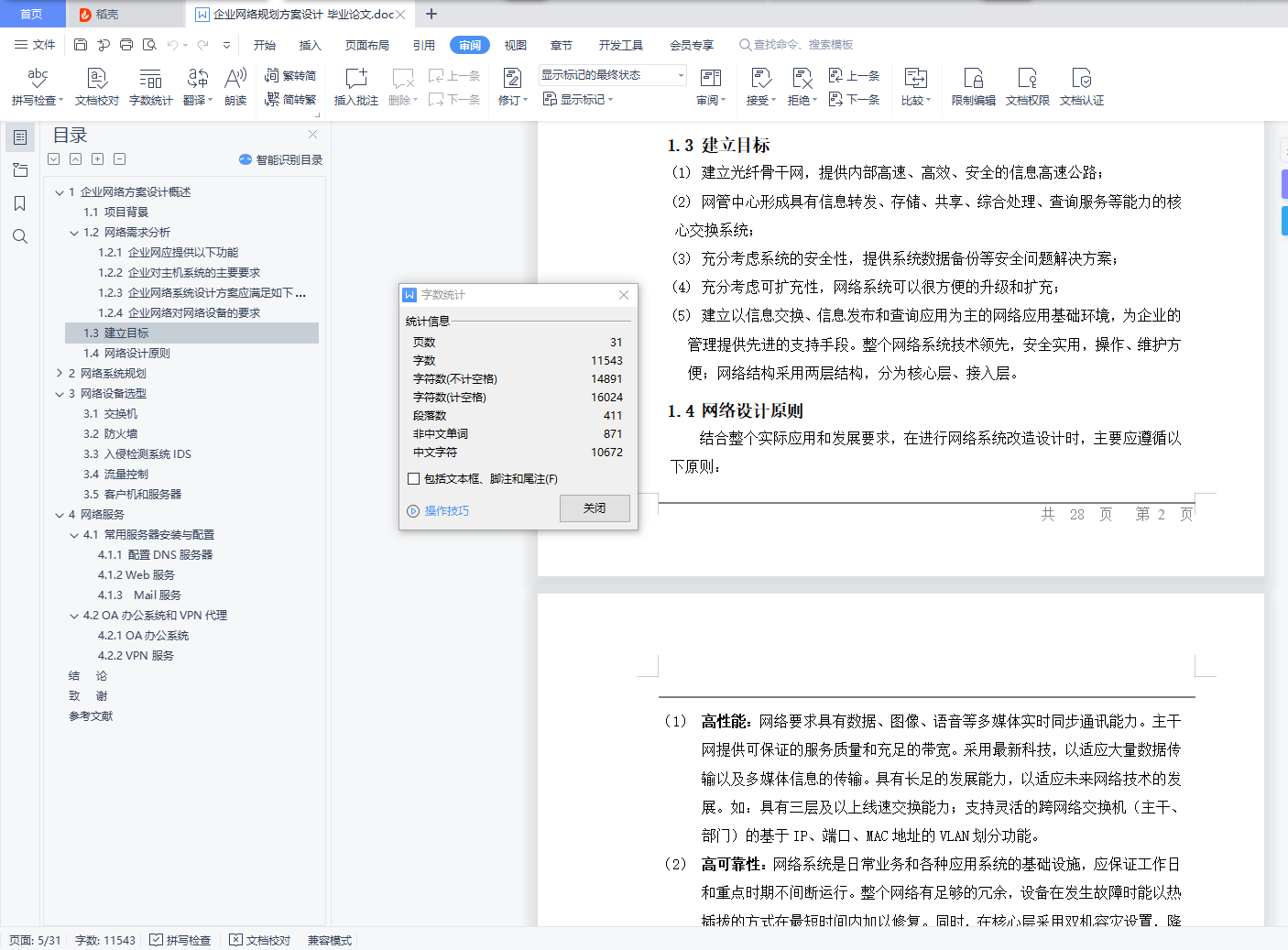Click the Save icon in quick access toolbar

pyautogui.click(x=81, y=45)
